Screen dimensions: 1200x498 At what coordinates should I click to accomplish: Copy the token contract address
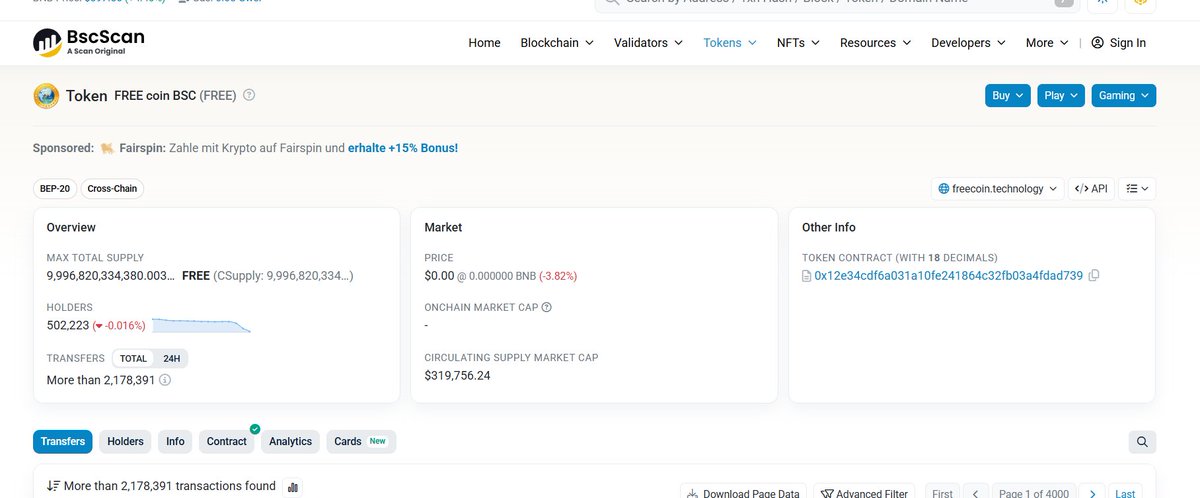pyautogui.click(x=1094, y=275)
